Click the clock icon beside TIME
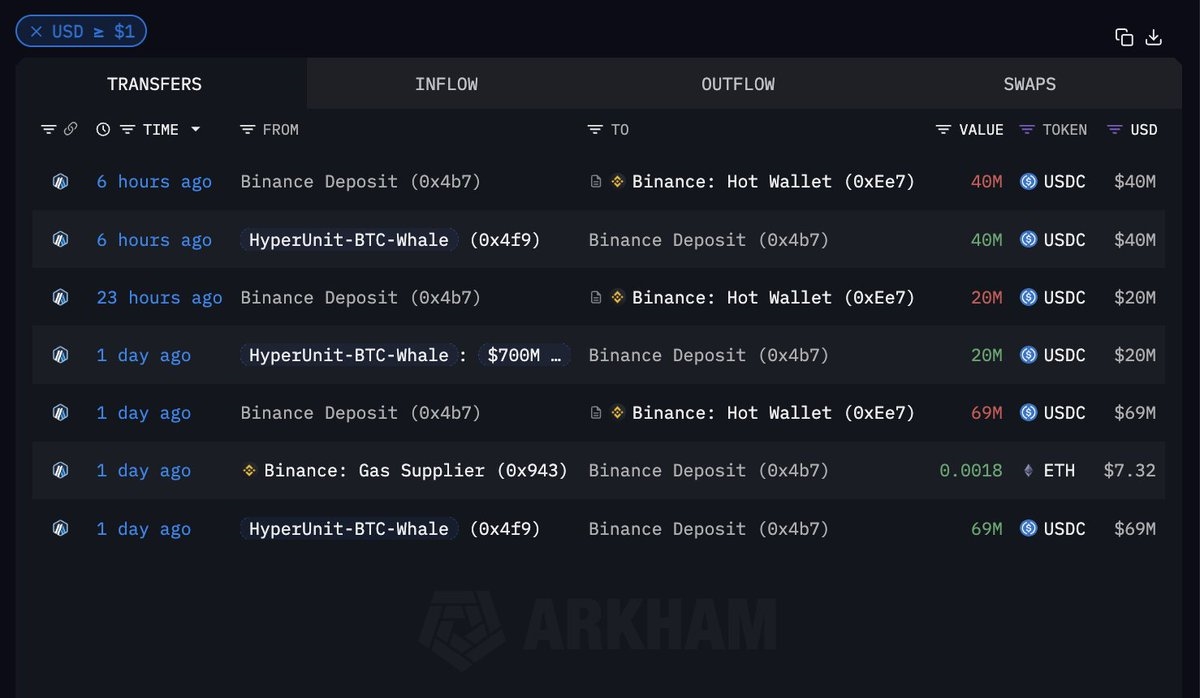 pos(103,129)
